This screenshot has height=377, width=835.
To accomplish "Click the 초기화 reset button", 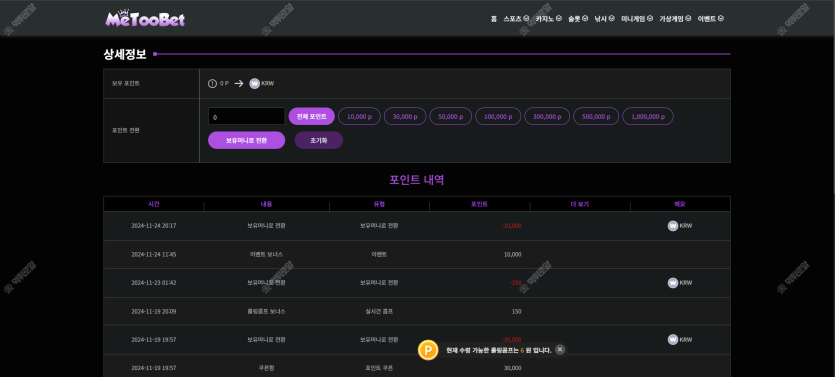I will tap(318, 140).
